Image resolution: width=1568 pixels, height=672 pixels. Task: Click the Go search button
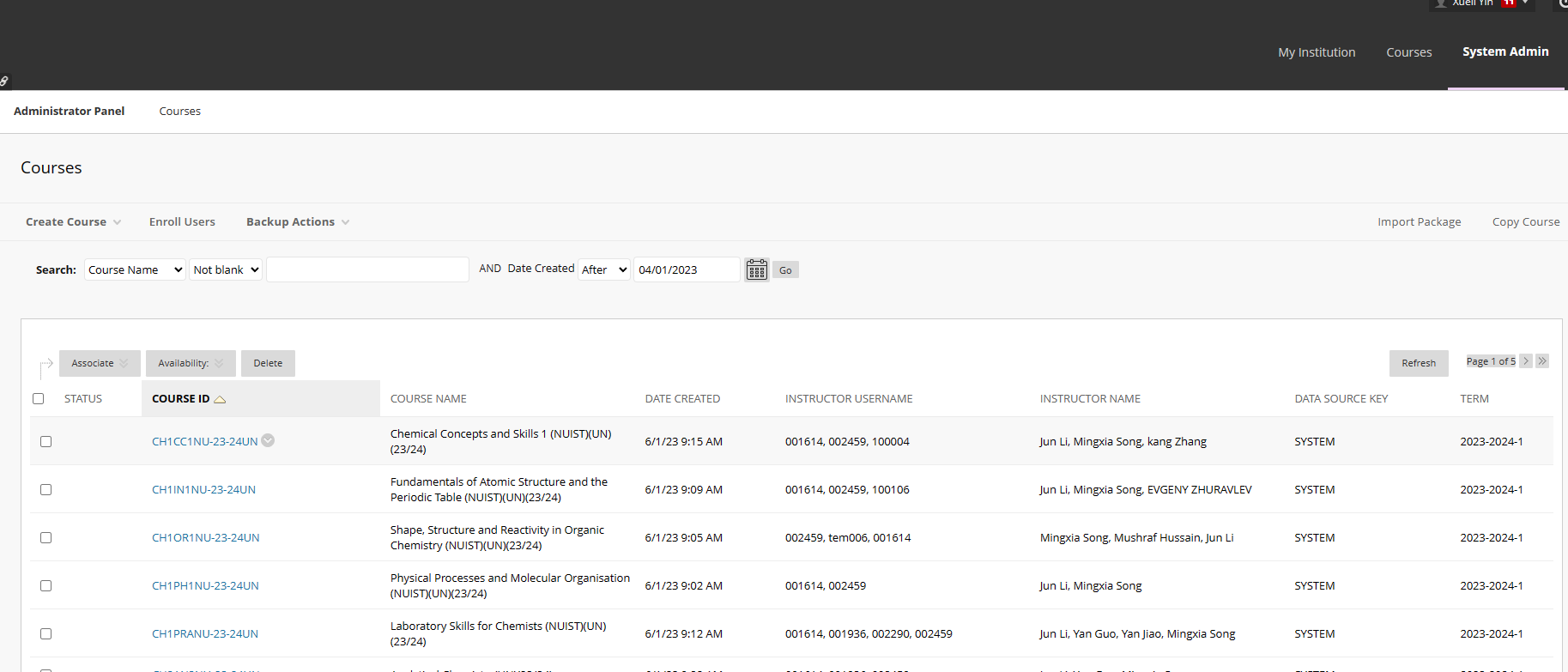pos(785,269)
